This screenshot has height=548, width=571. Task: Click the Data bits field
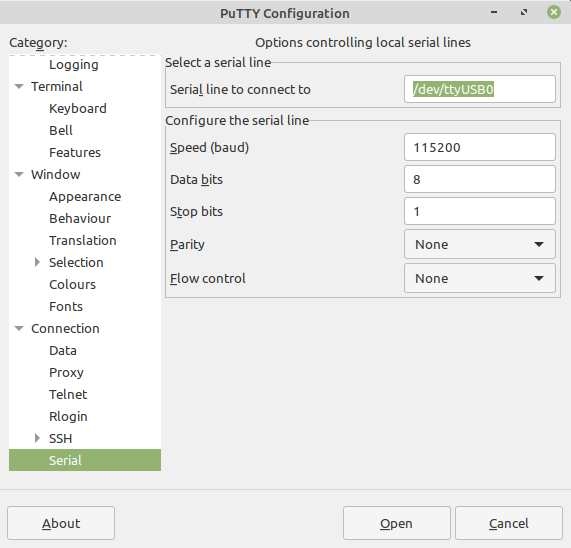click(x=480, y=179)
